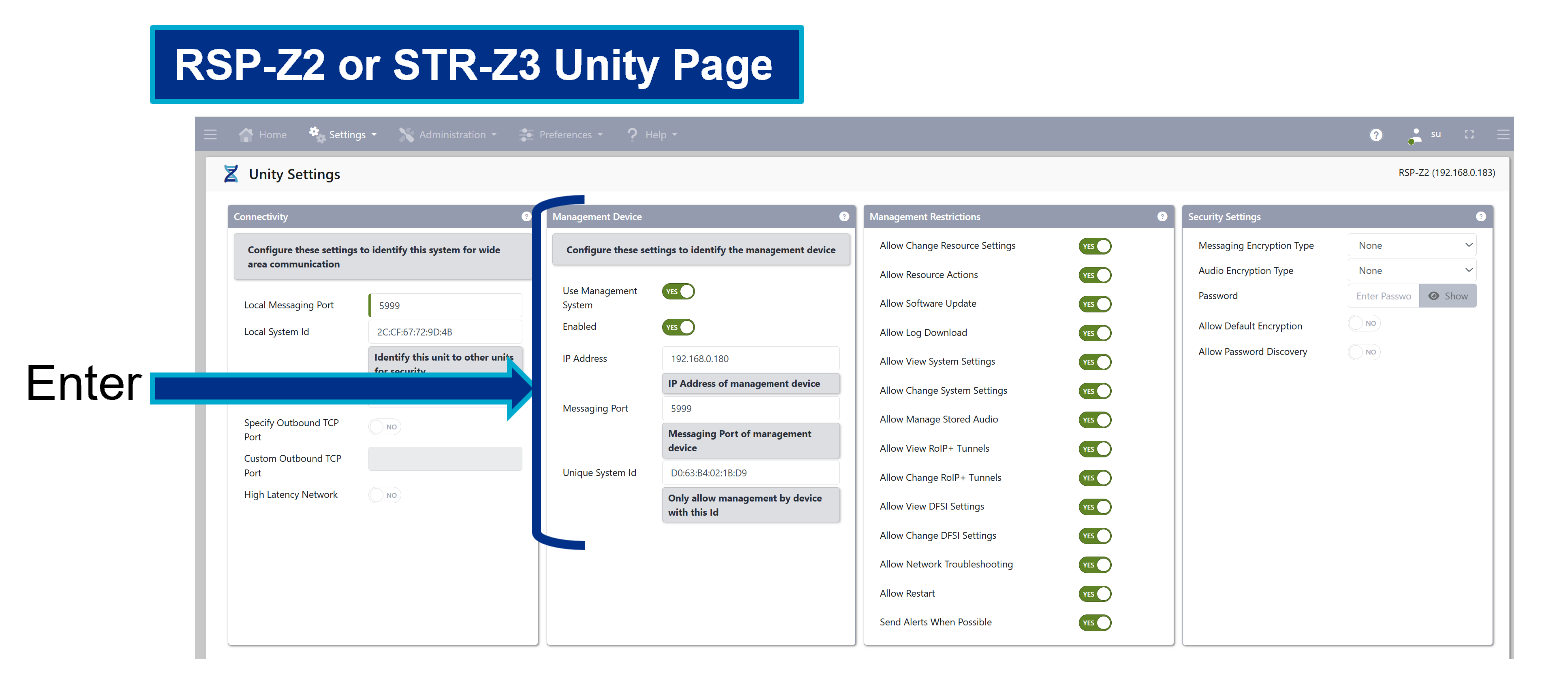Click the security Password field
The image size is (1548, 675).
click(1383, 296)
